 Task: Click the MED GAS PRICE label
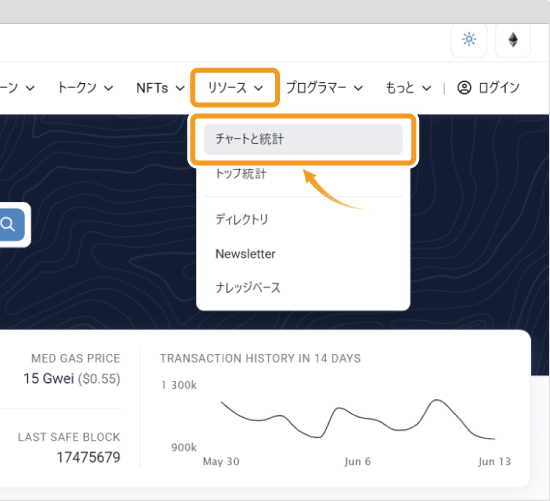coord(76,358)
